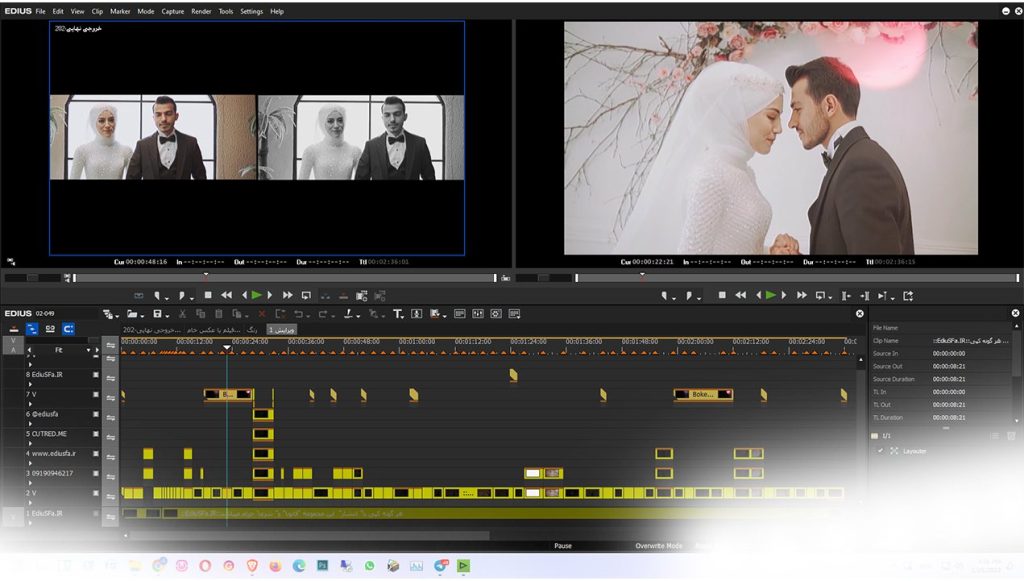Viewport: 1024px width, 581px height.
Task: Toggle lock box on track 3 09190946217
Action: [96, 473]
